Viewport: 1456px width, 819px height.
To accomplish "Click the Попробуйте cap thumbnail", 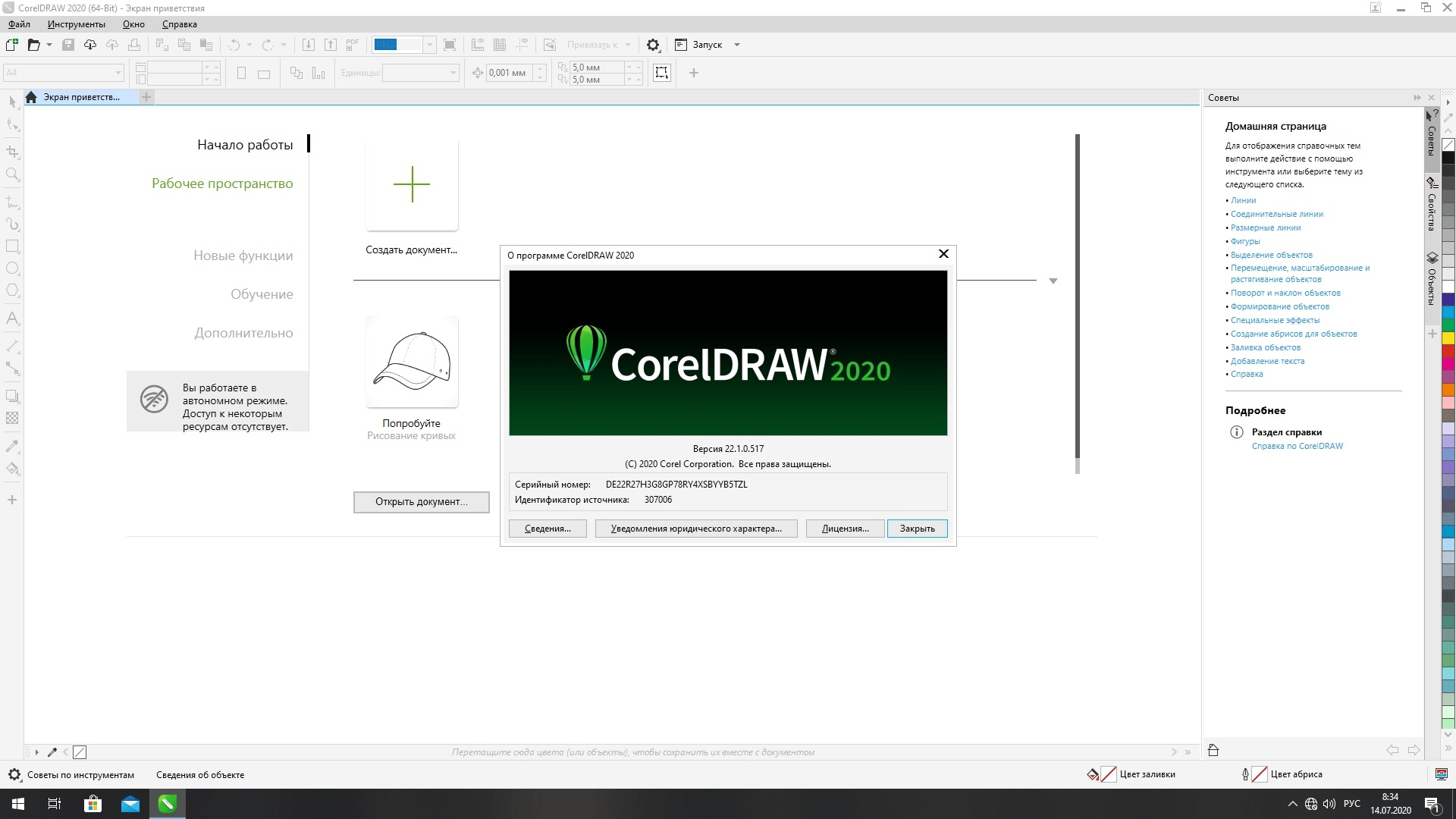I will pos(412,362).
